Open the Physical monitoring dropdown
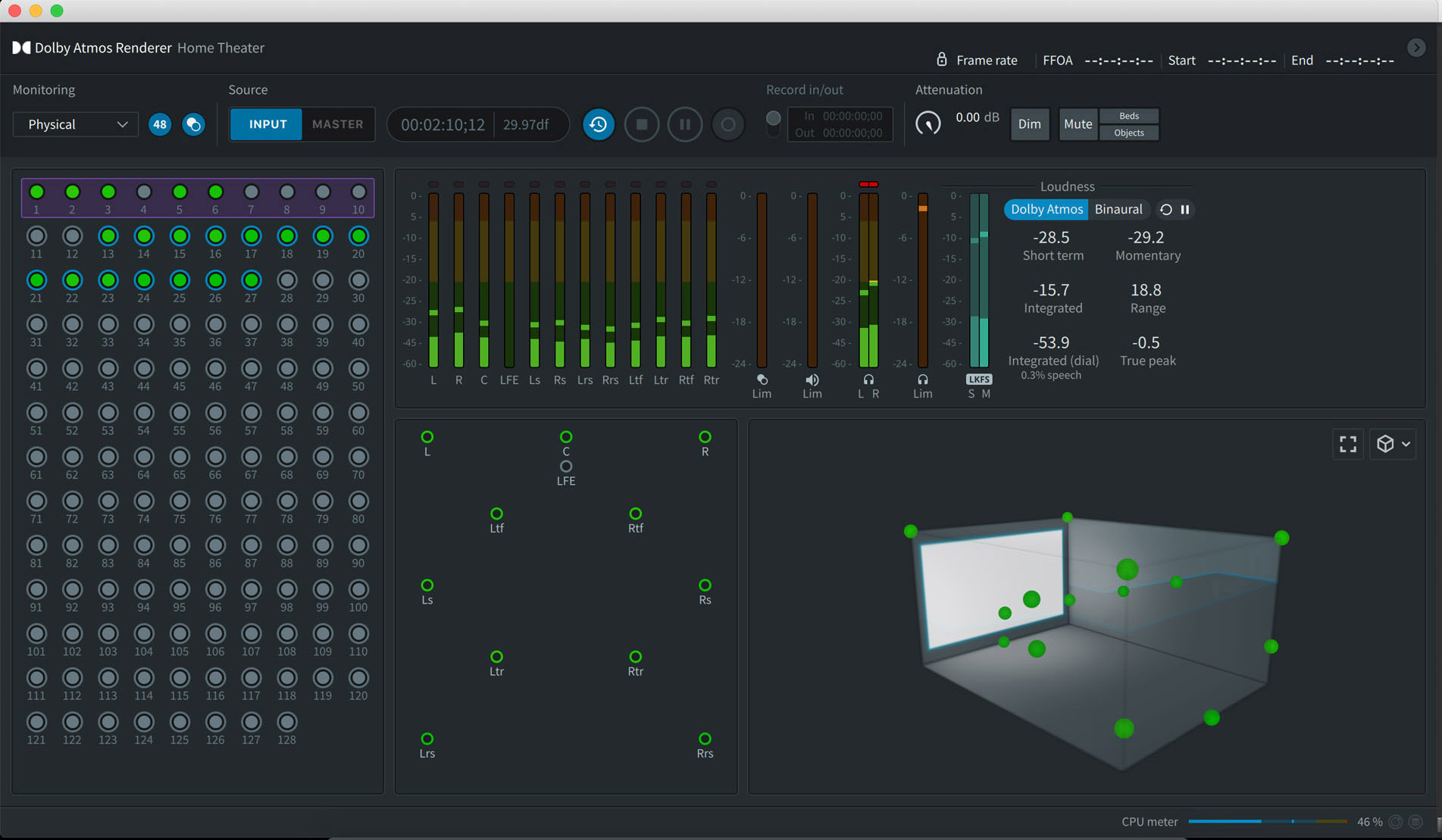This screenshot has height=840, width=1442. [x=76, y=124]
